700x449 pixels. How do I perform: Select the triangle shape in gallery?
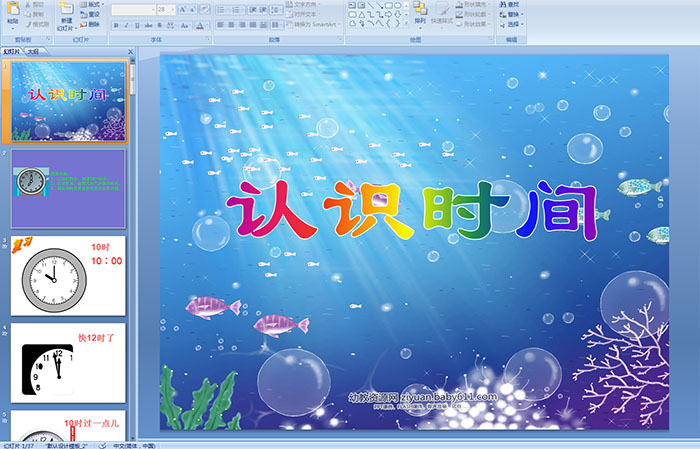coord(361,14)
